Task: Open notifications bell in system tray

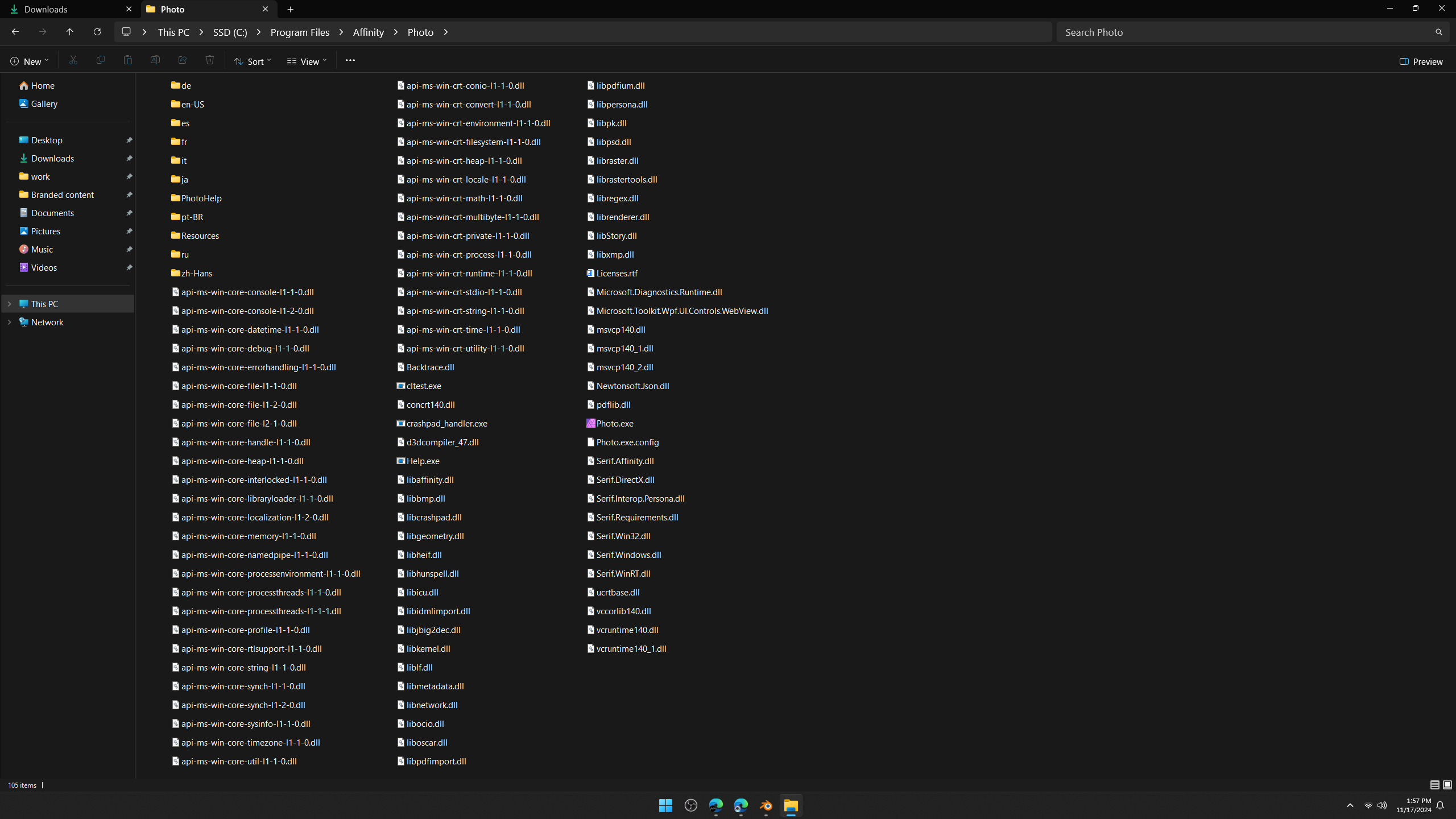Action: point(1441,805)
